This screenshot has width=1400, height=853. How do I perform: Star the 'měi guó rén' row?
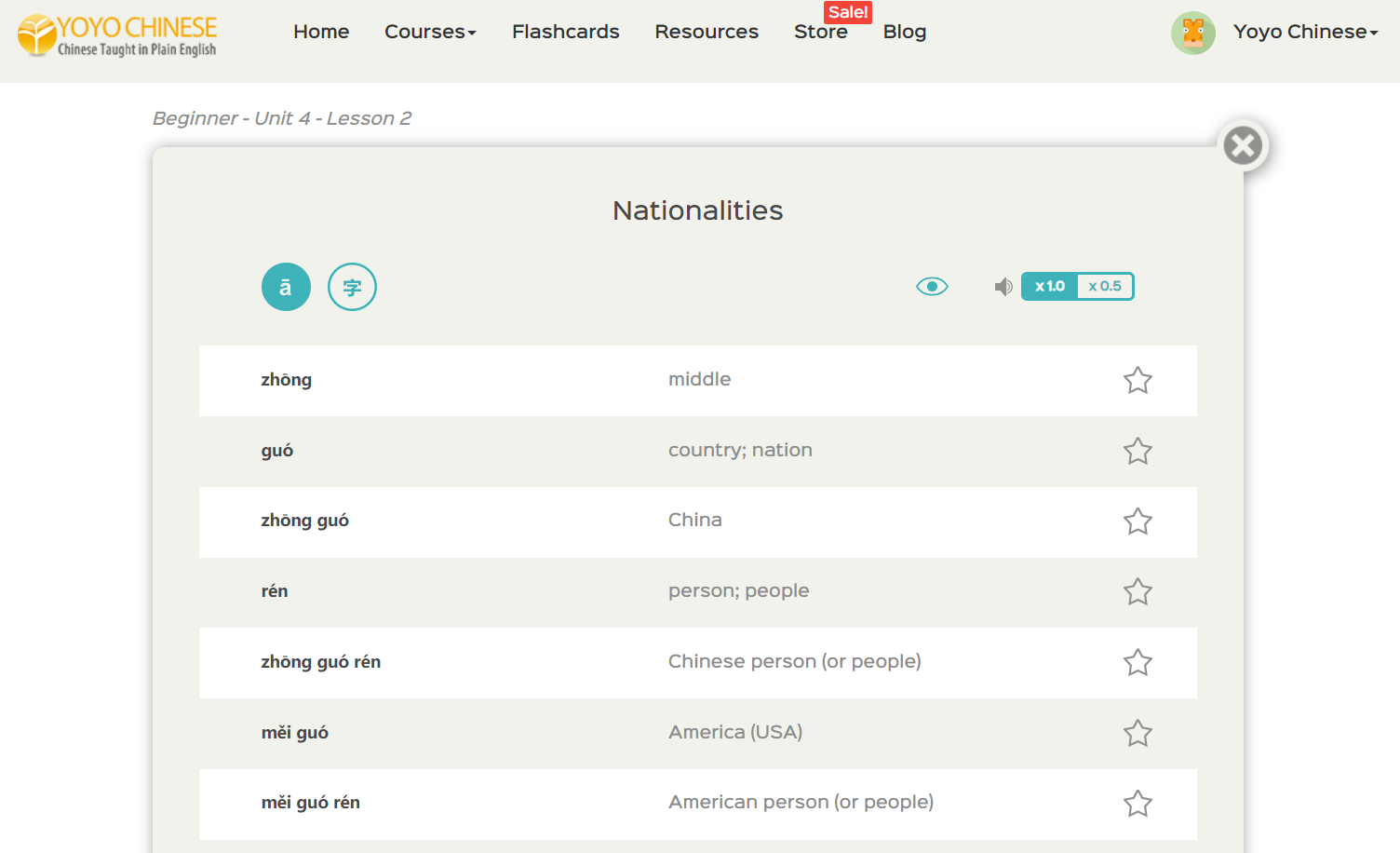click(1137, 803)
